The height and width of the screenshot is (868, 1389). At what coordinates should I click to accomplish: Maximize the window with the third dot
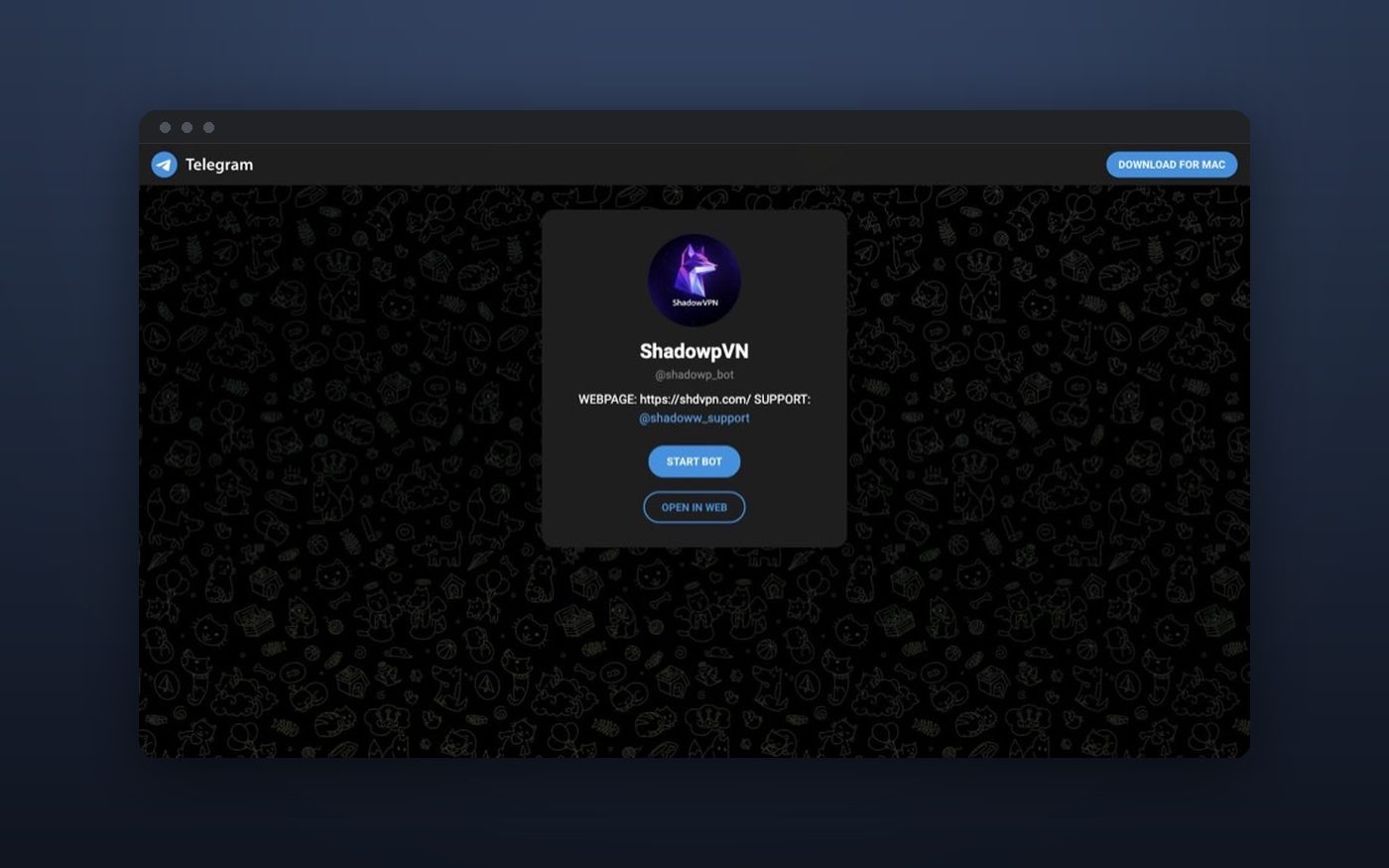click(208, 127)
